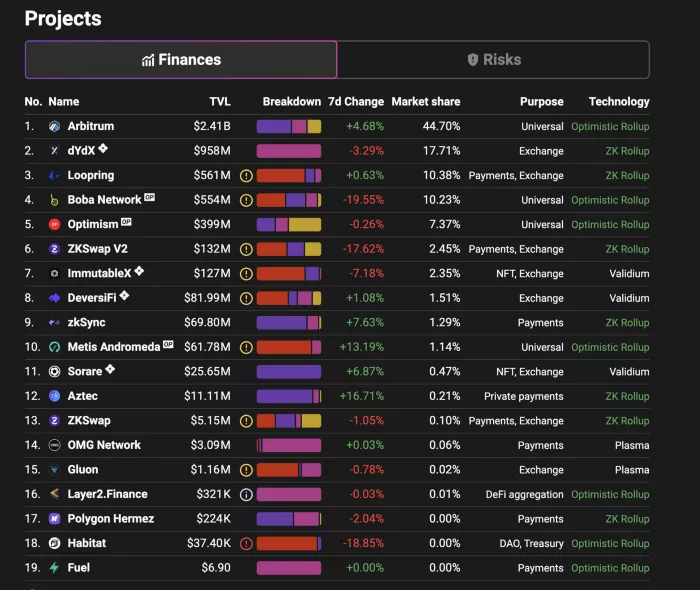Click the DeFi aggregation purpose text
700x590 pixels.
point(525,494)
